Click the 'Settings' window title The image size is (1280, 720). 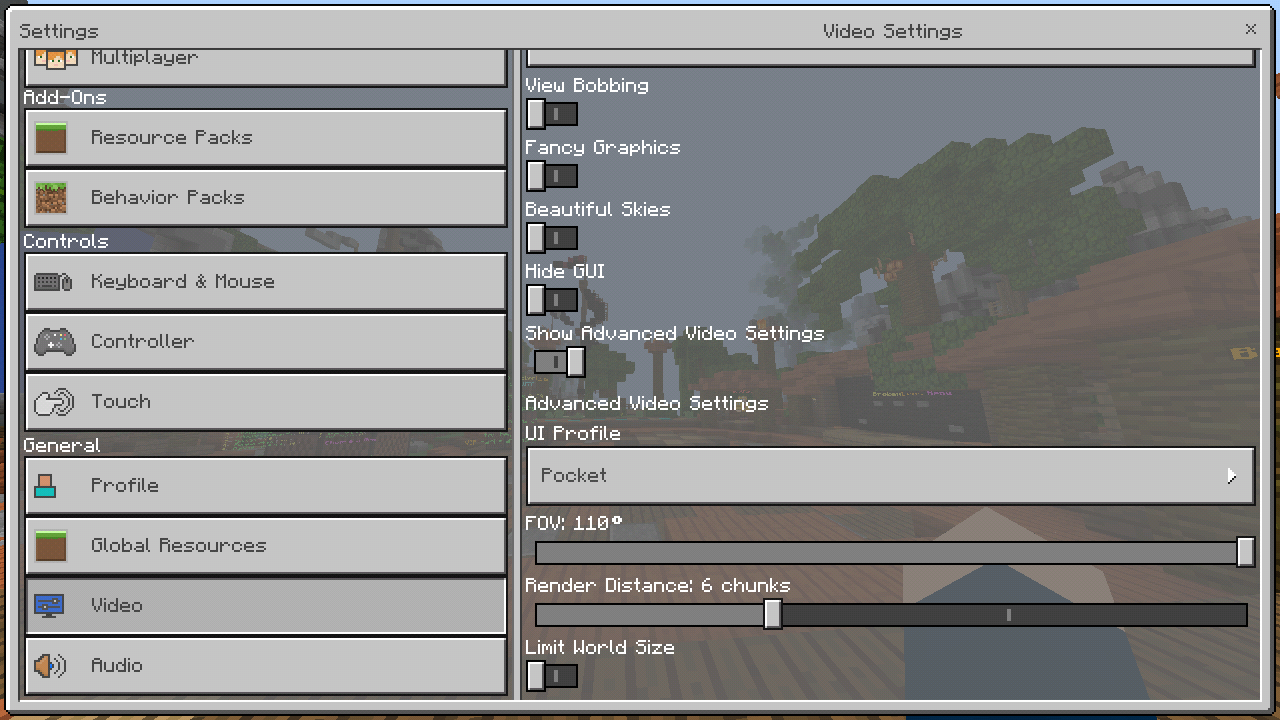pos(58,32)
